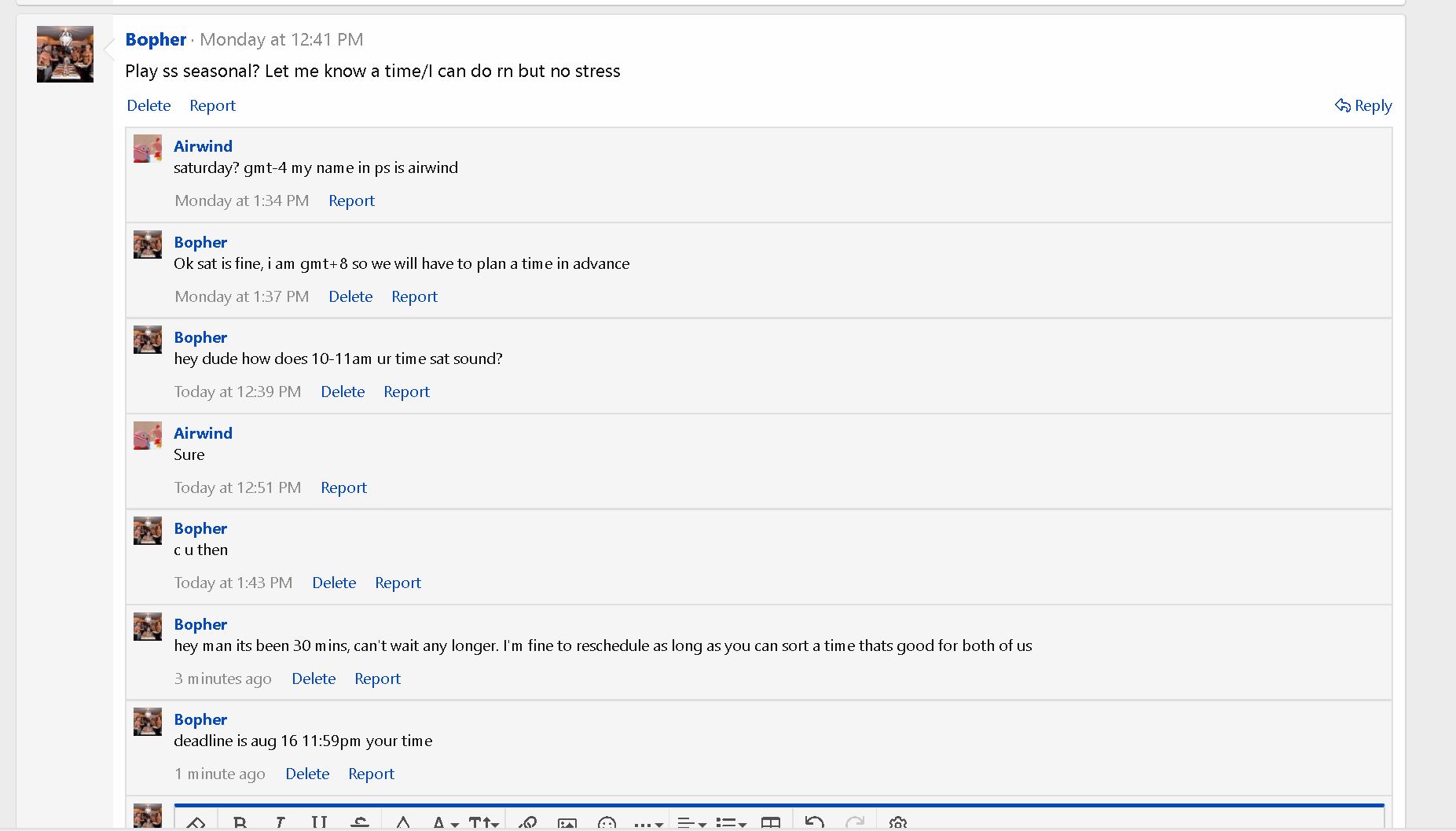Delete the 'c u then' comment
The width and height of the screenshot is (1456, 831).
[x=334, y=583]
